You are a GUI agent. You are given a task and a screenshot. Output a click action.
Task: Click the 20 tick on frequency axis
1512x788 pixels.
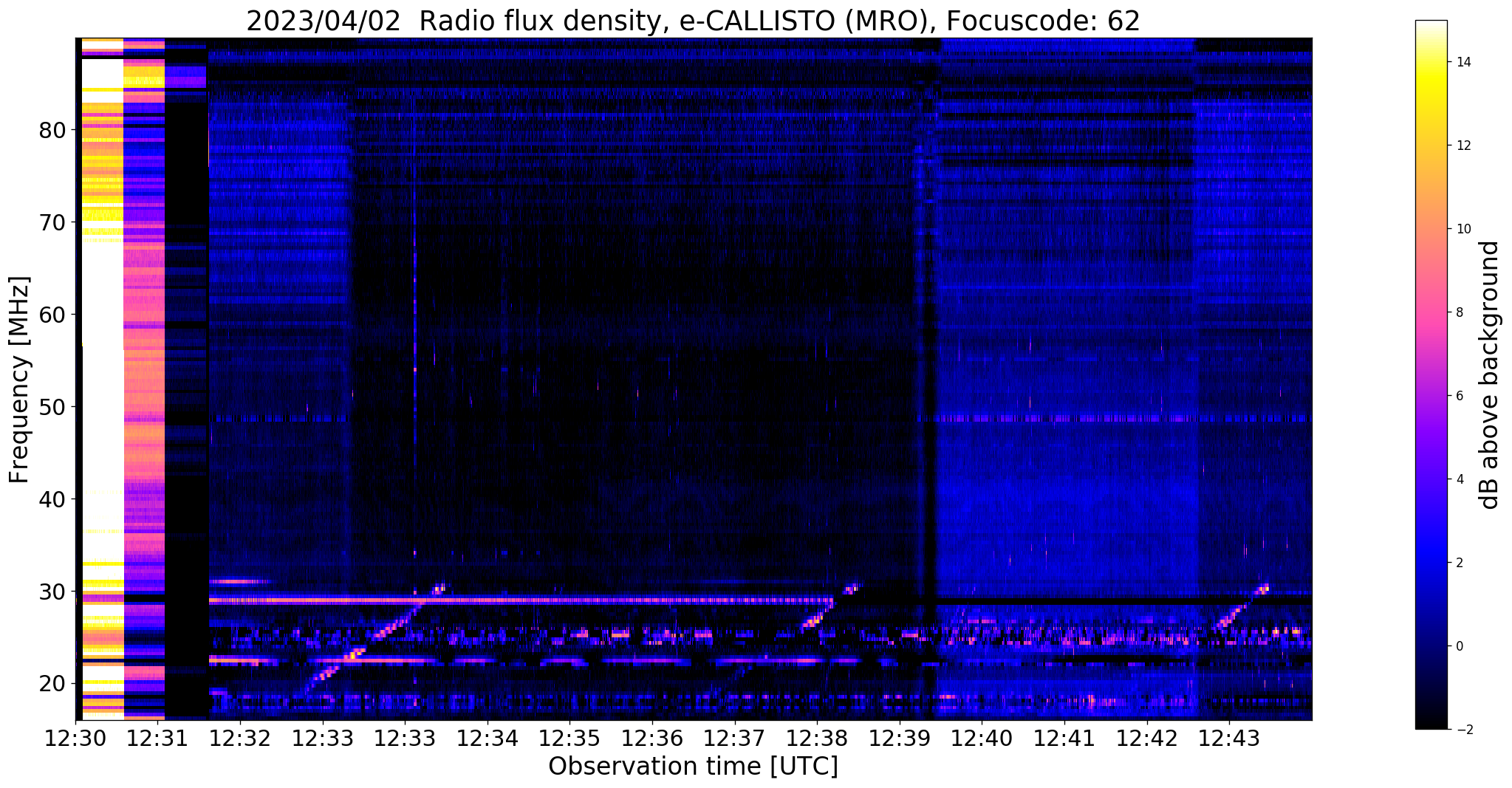(53, 683)
